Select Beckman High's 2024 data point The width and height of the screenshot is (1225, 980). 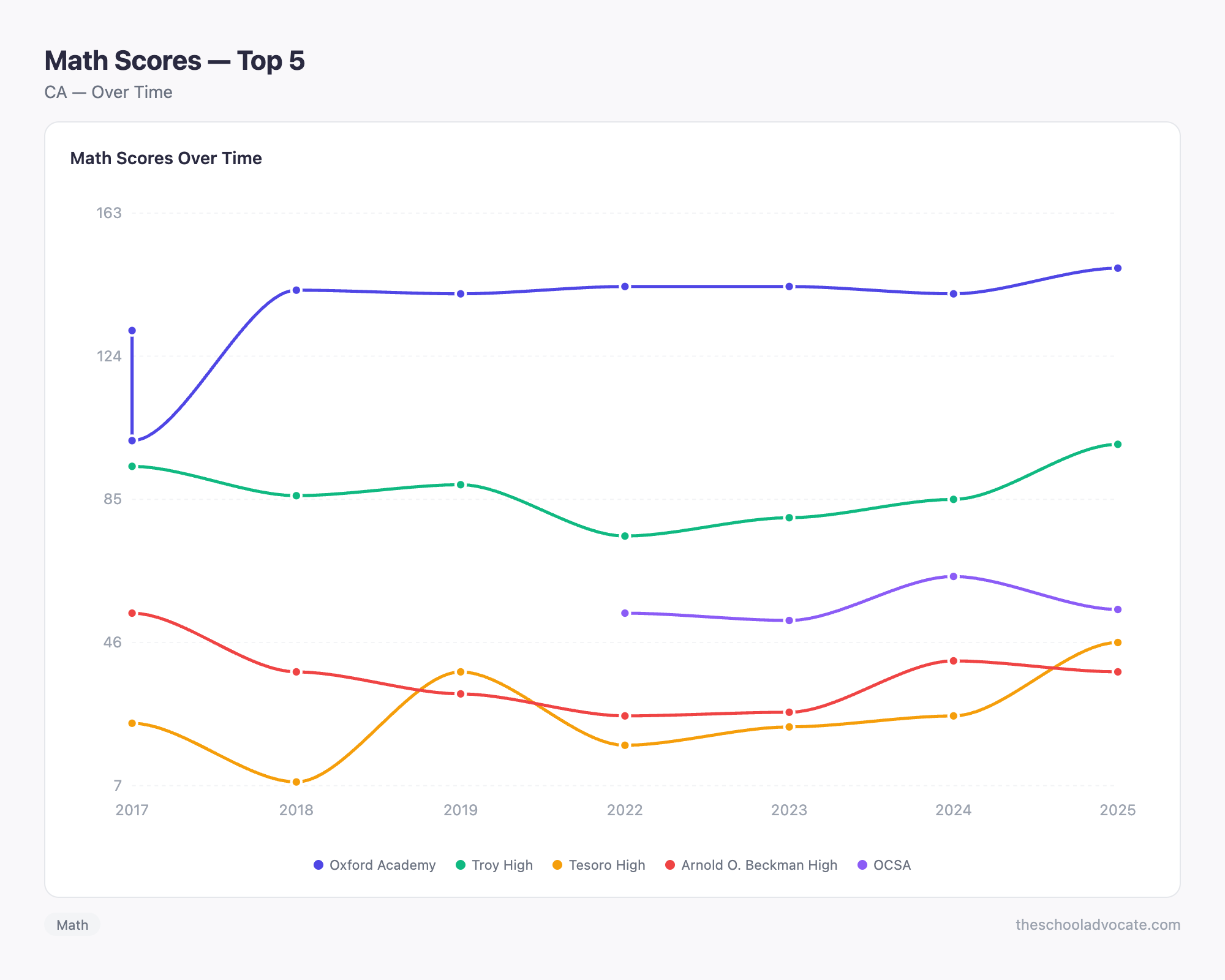(953, 661)
